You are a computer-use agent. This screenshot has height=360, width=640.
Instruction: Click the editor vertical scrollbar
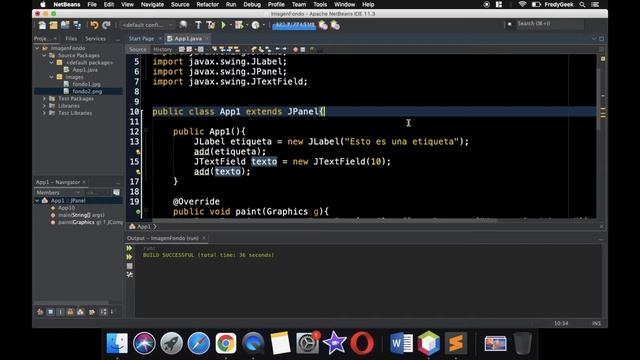[x=598, y=100]
